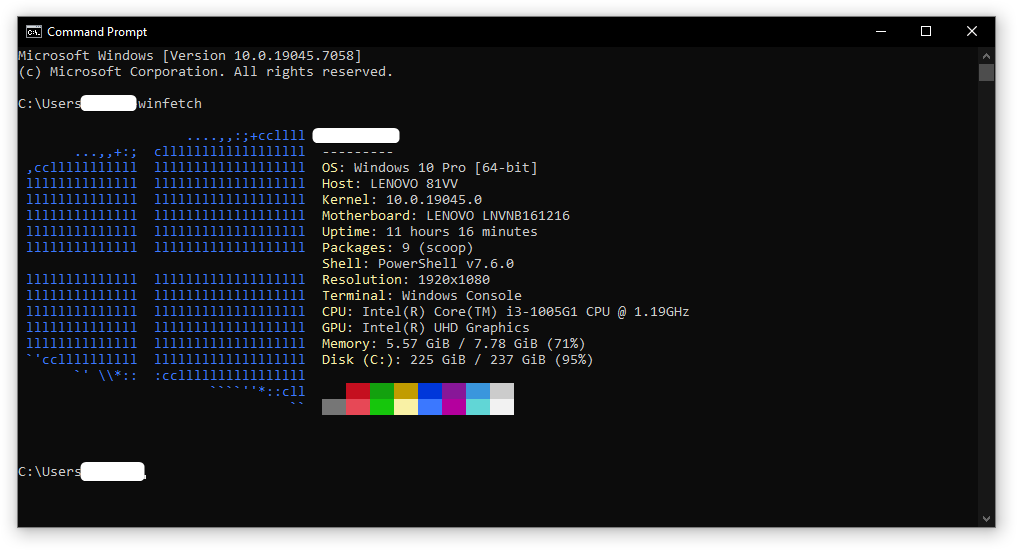
Task: Click the pale yellow color block
Action: (x=406, y=407)
